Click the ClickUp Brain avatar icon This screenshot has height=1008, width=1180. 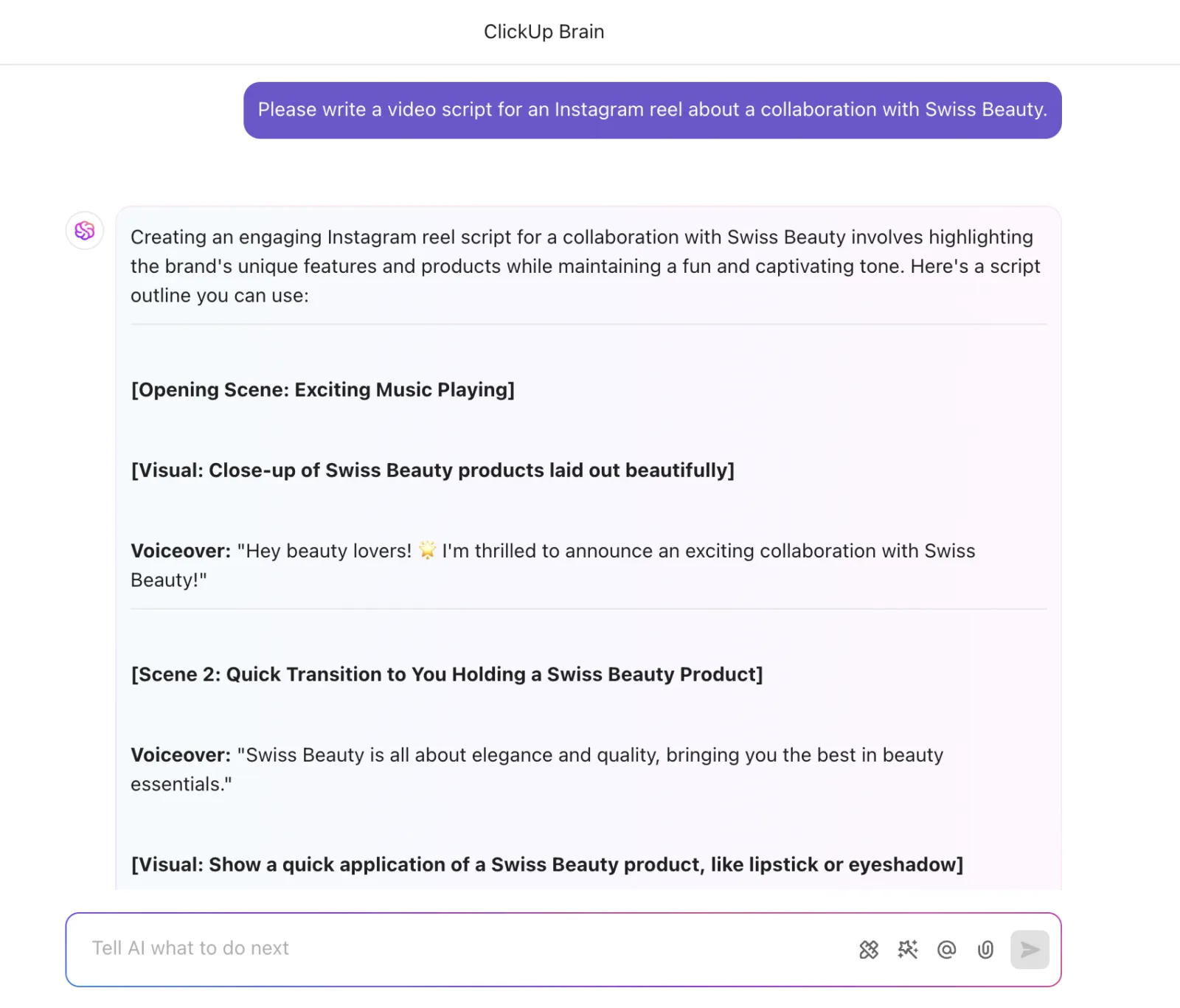(85, 231)
